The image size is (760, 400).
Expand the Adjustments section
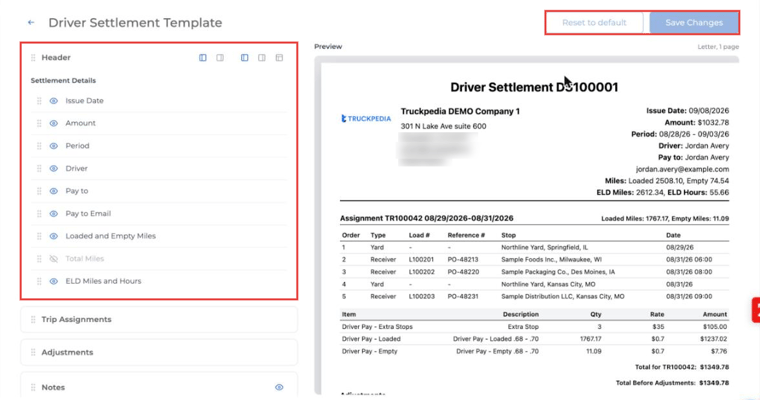[x=159, y=352]
